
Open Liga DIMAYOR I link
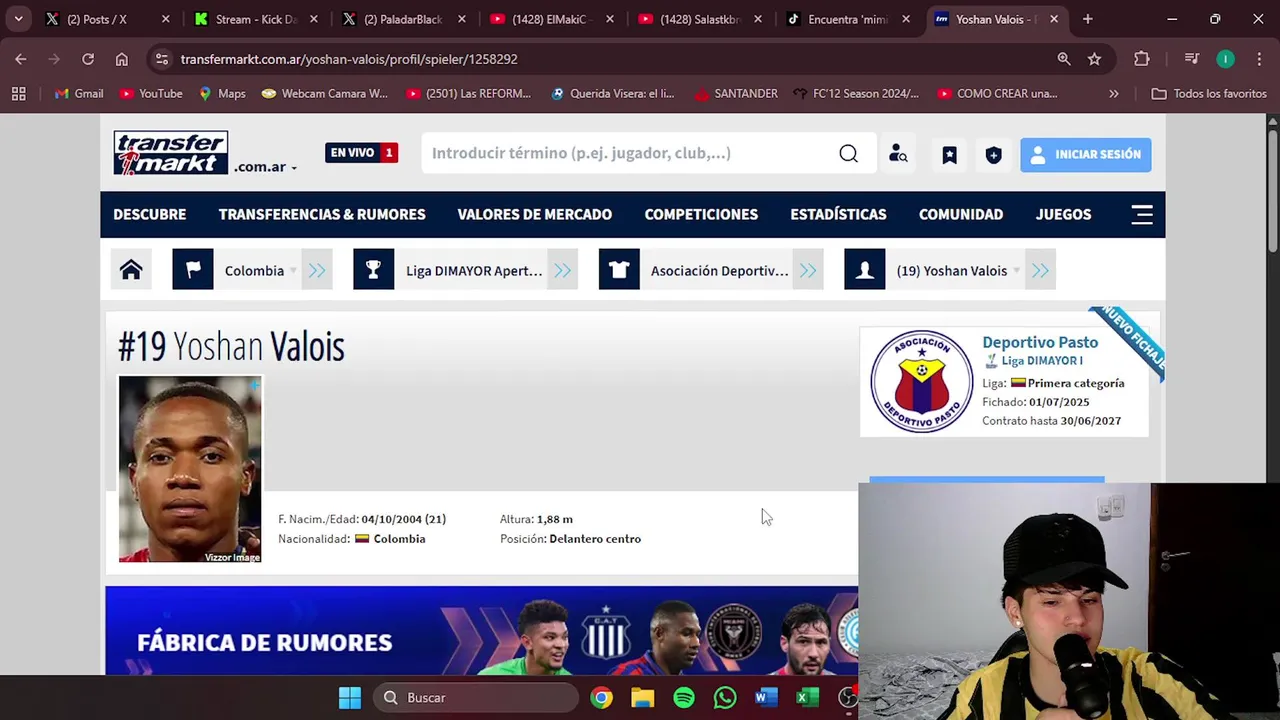(1042, 361)
